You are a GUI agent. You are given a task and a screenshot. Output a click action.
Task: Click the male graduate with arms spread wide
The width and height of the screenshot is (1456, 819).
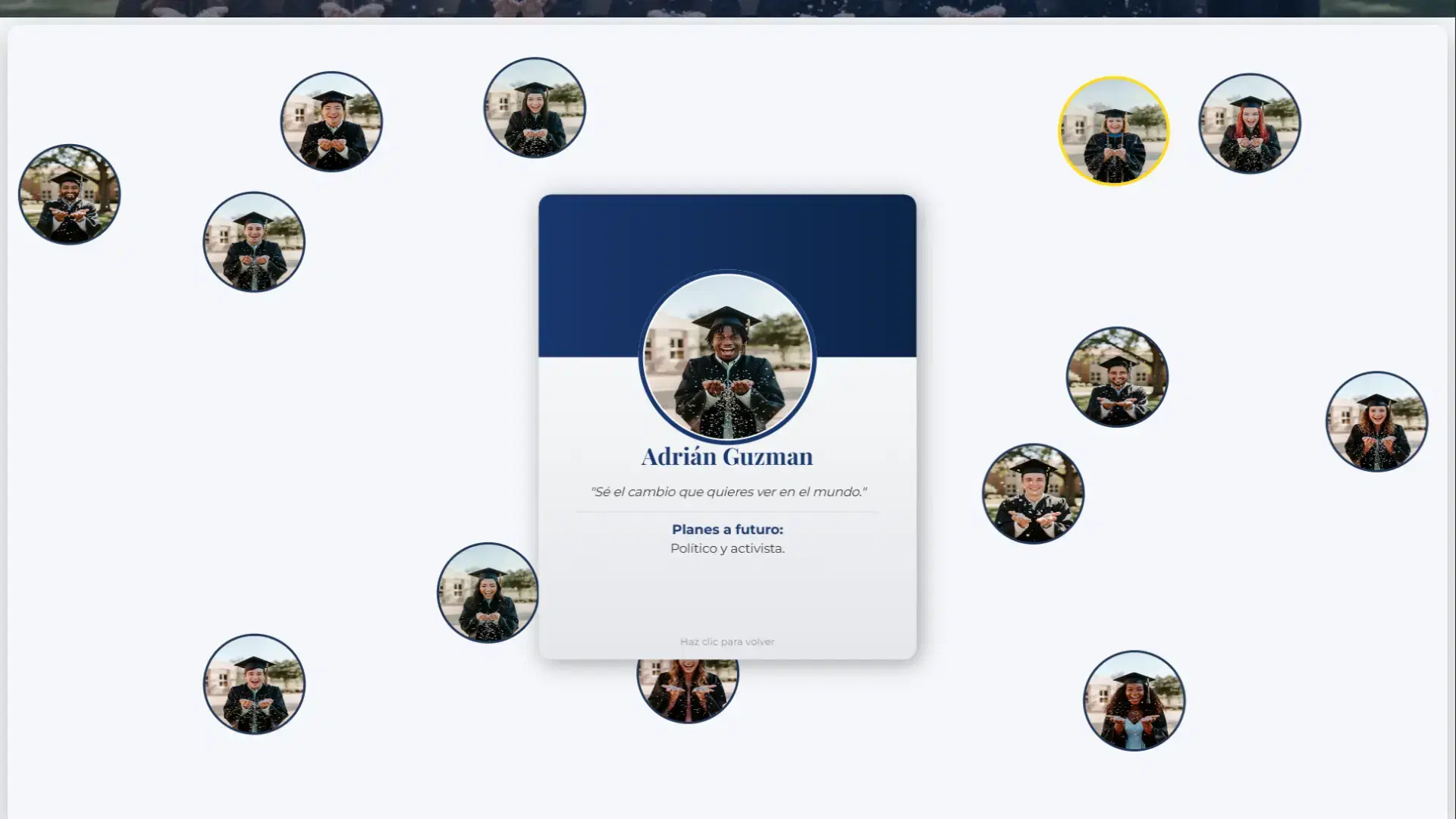[x=1032, y=494]
